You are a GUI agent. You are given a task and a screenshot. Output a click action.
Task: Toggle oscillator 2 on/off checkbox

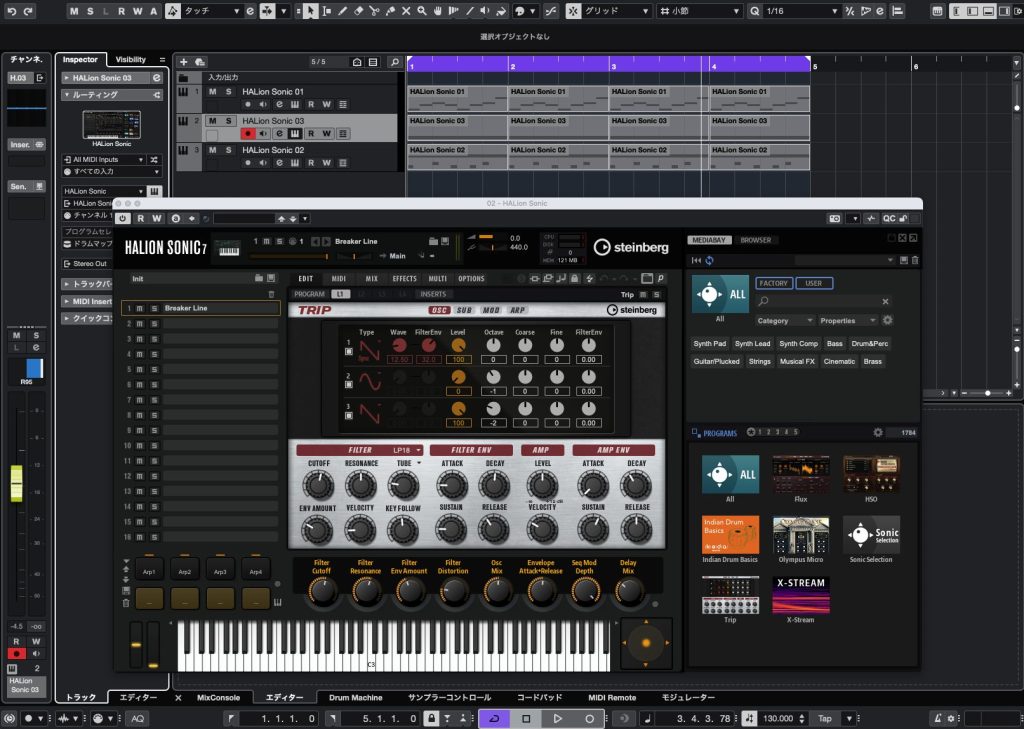(x=348, y=384)
